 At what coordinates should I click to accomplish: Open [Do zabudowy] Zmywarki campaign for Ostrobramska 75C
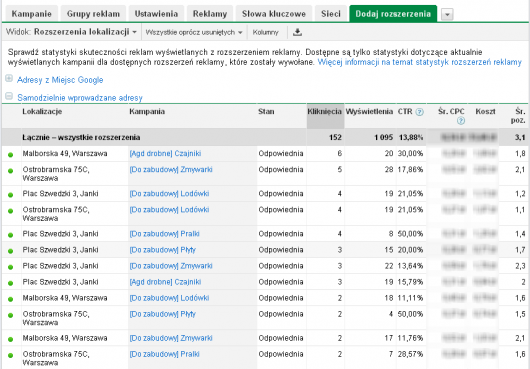pos(171,170)
